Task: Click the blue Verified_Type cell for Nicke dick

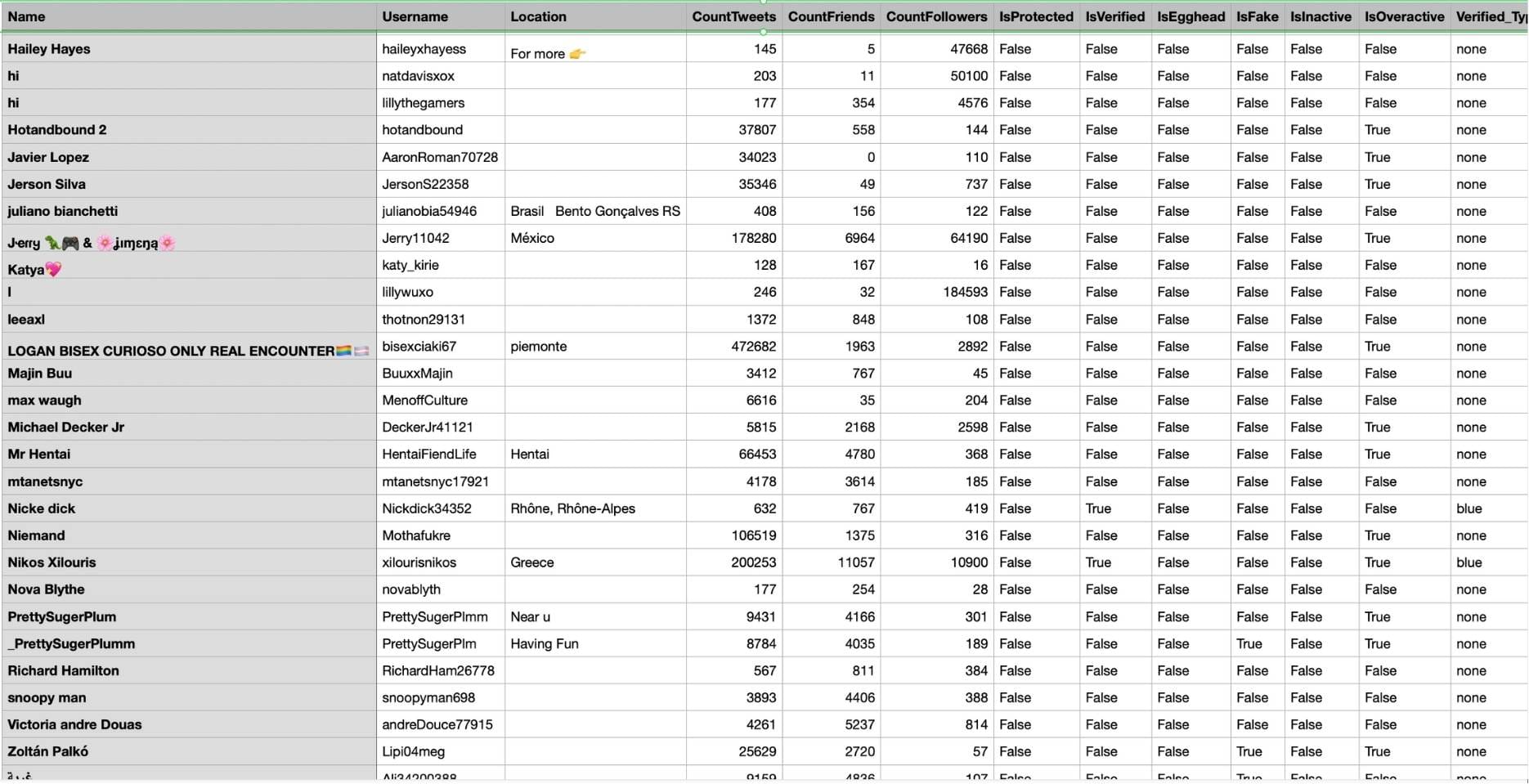Action: click(1469, 508)
